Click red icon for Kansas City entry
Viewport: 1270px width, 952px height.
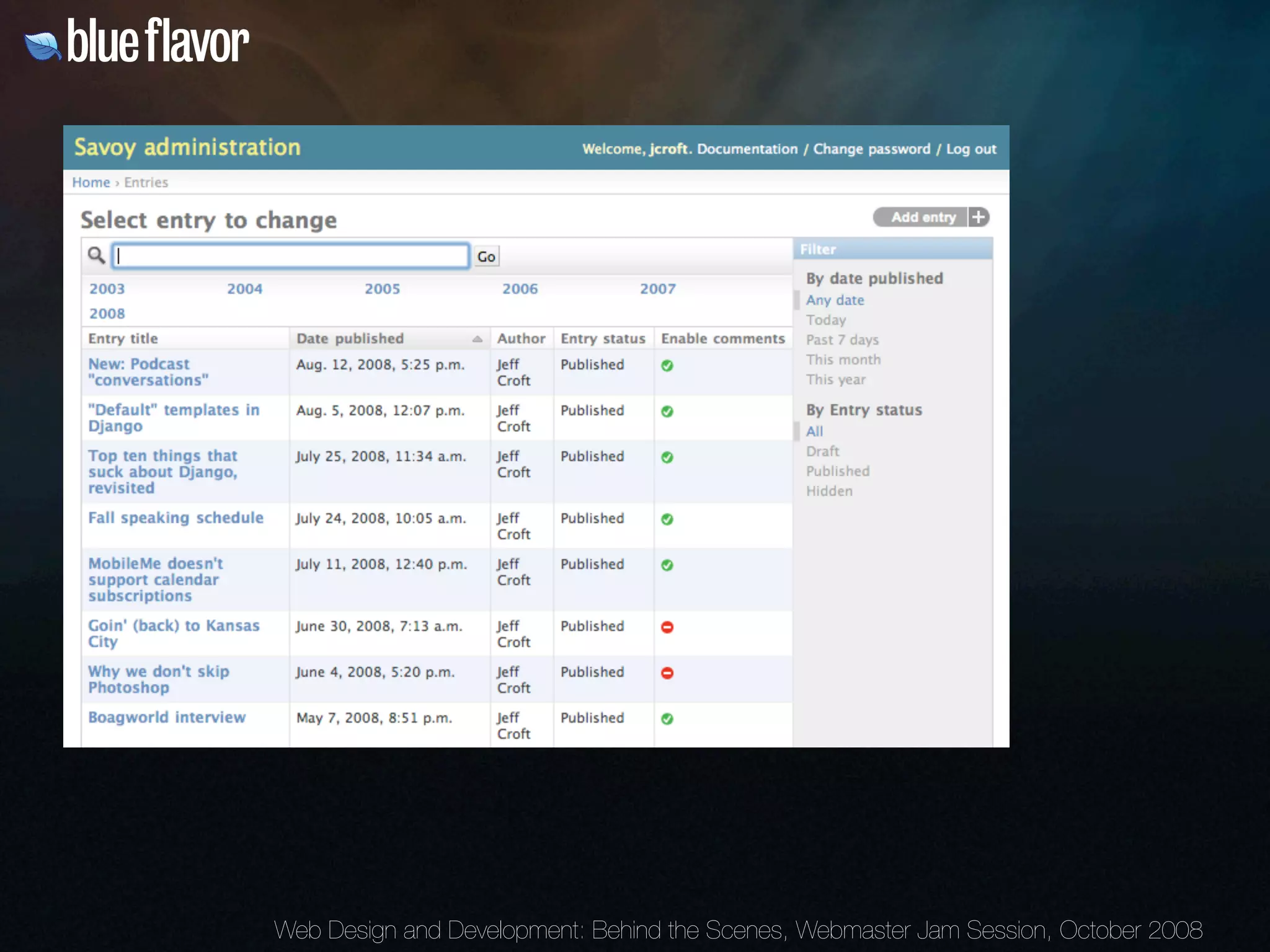tap(667, 627)
